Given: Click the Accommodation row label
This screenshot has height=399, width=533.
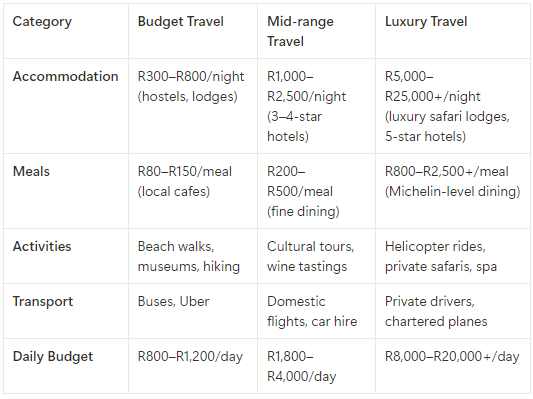Looking at the screenshot, I should click(x=66, y=106).
